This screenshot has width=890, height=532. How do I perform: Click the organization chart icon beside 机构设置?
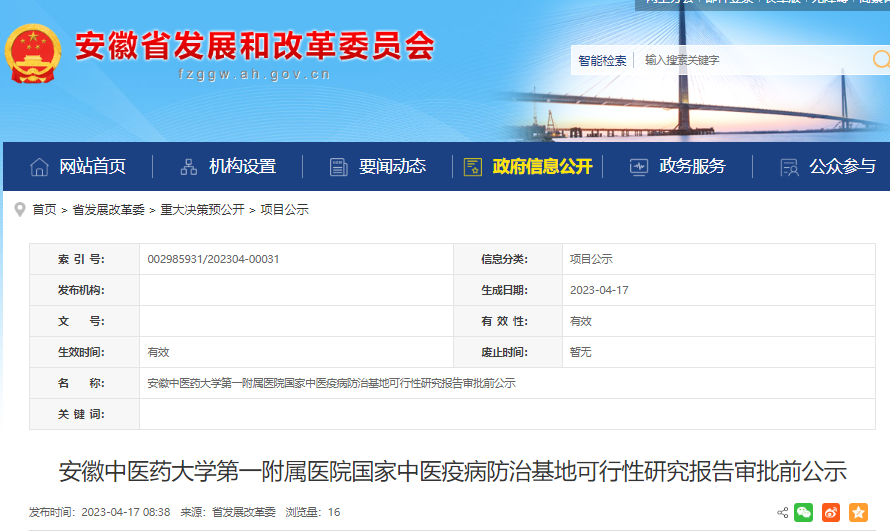[x=188, y=167]
